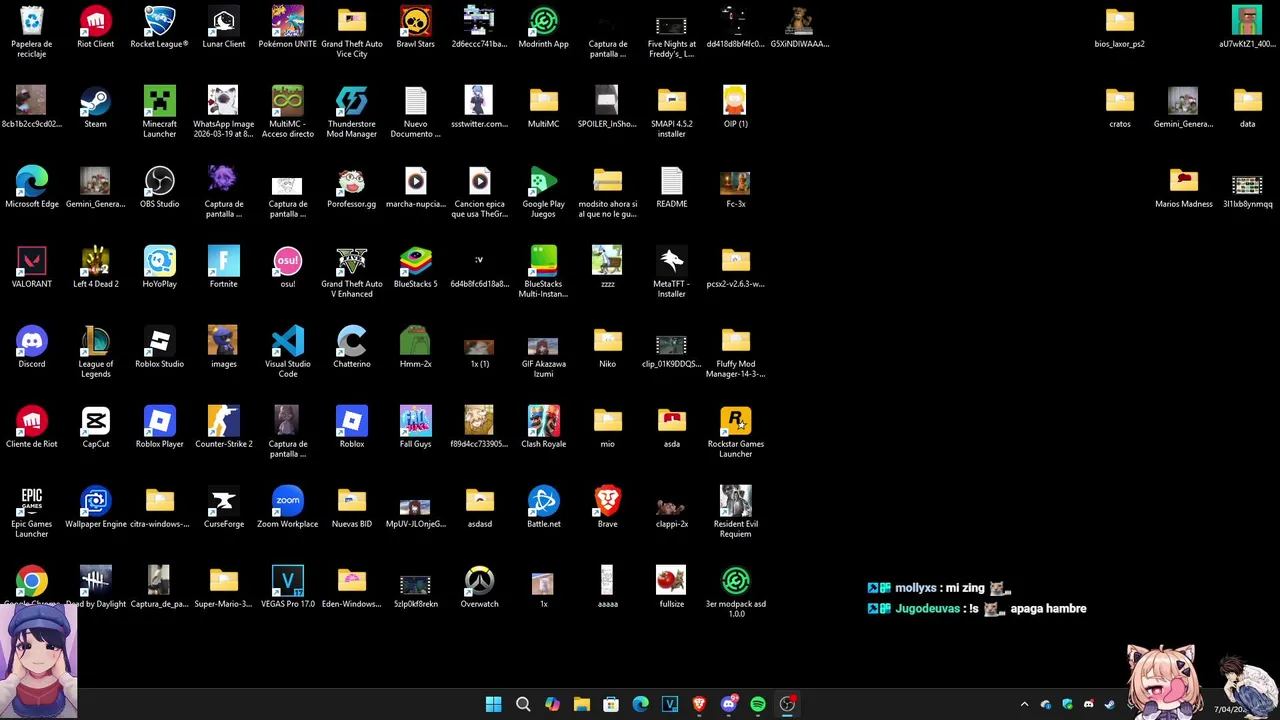Launch Steam from the desktop

pos(95,107)
